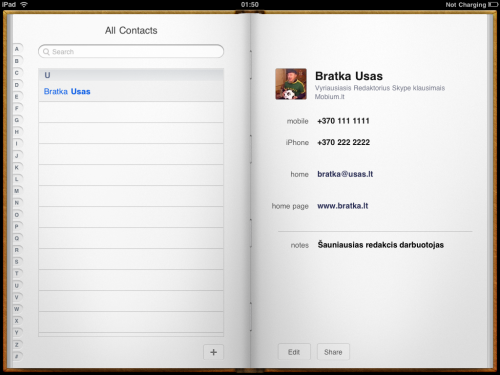The image size is (500, 375).
Task: Jump to letter A index tab
Action: click(x=17, y=49)
